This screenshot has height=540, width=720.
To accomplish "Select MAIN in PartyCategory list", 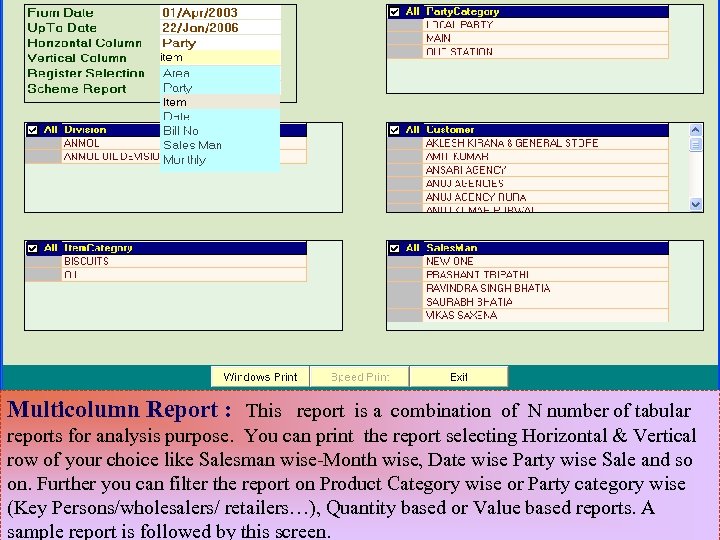I will (545, 38).
